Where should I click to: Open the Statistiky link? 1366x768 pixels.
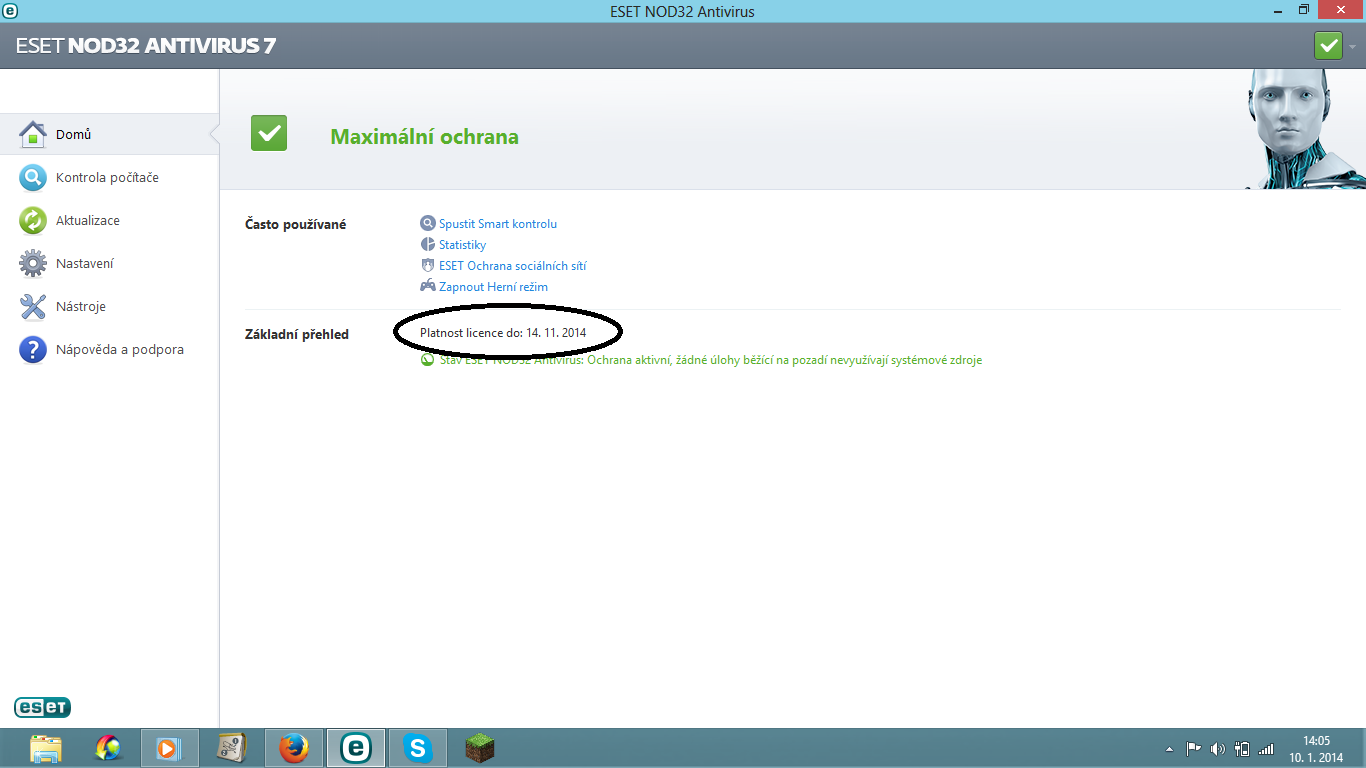click(462, 245)
